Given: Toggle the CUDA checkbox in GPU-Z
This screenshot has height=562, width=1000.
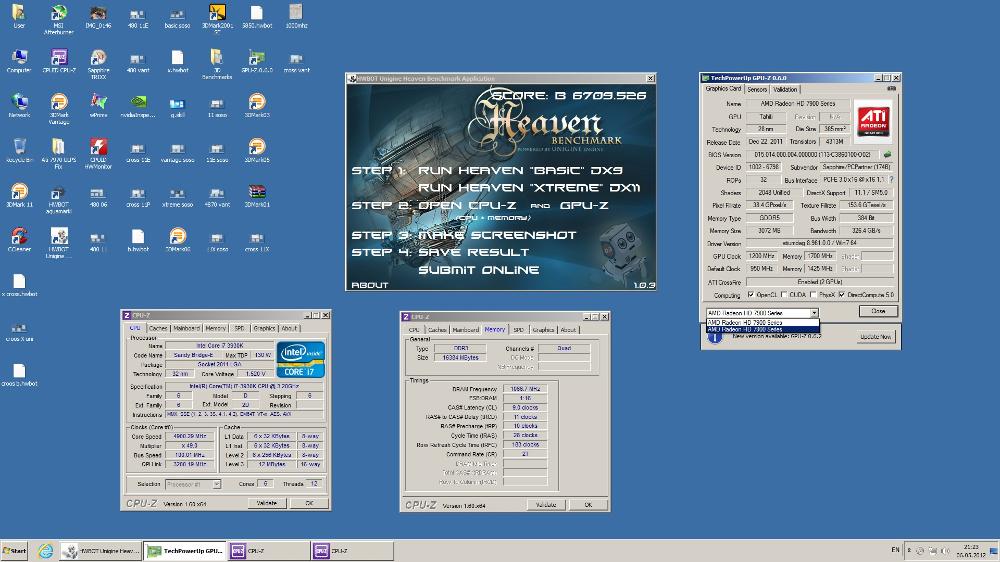Looking at the screenshot, I should 784,295.
